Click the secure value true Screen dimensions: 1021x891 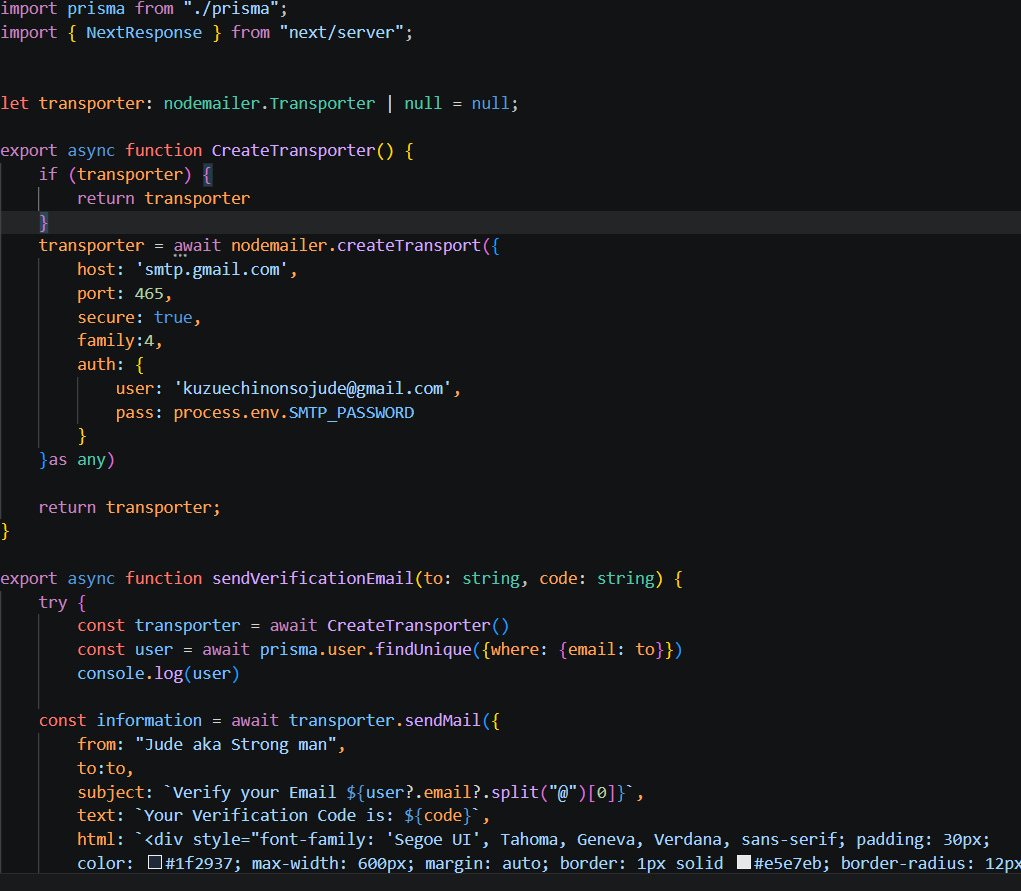pos(173,317)
